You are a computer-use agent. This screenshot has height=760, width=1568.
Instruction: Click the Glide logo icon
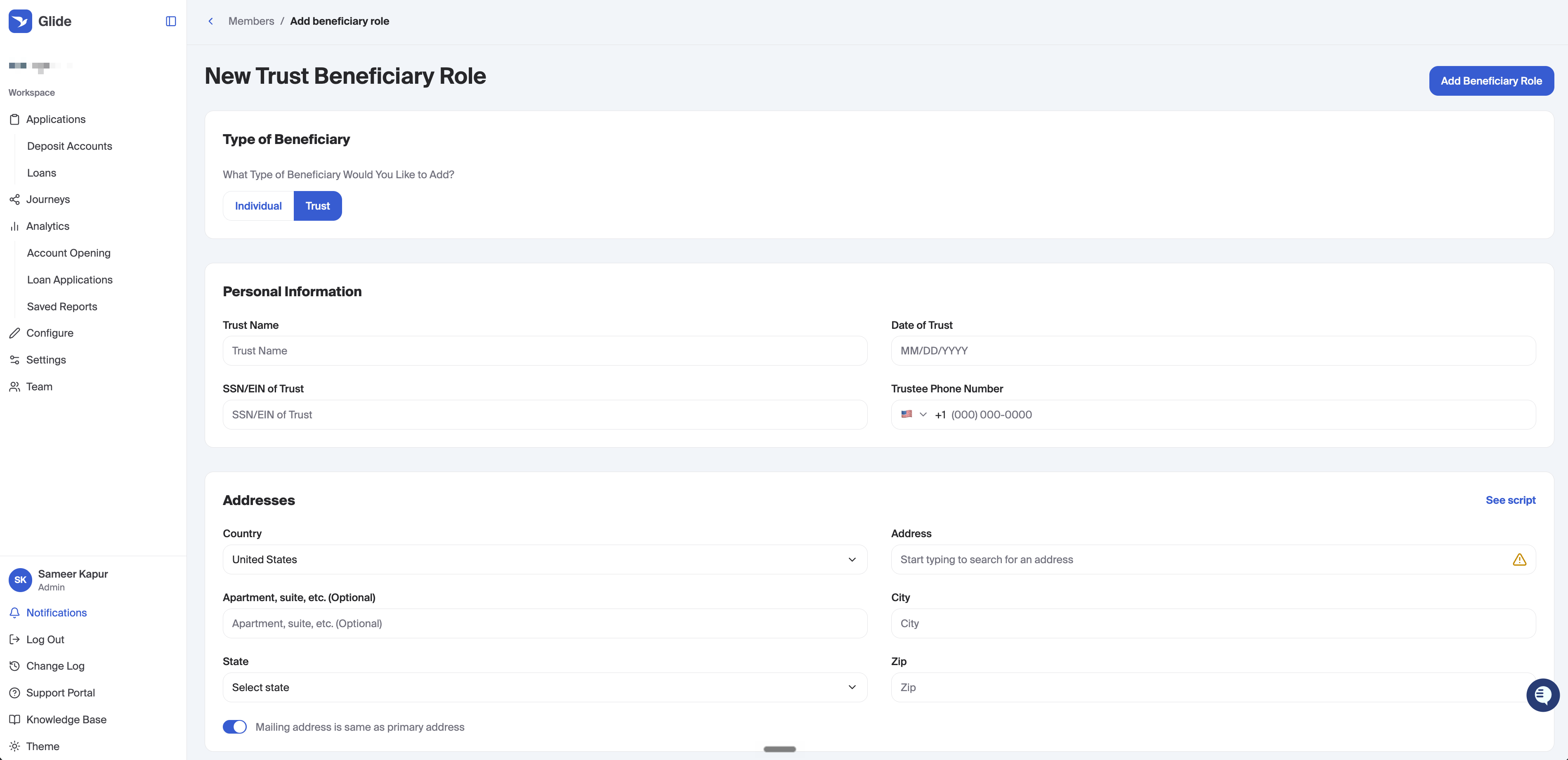[20, 21]
